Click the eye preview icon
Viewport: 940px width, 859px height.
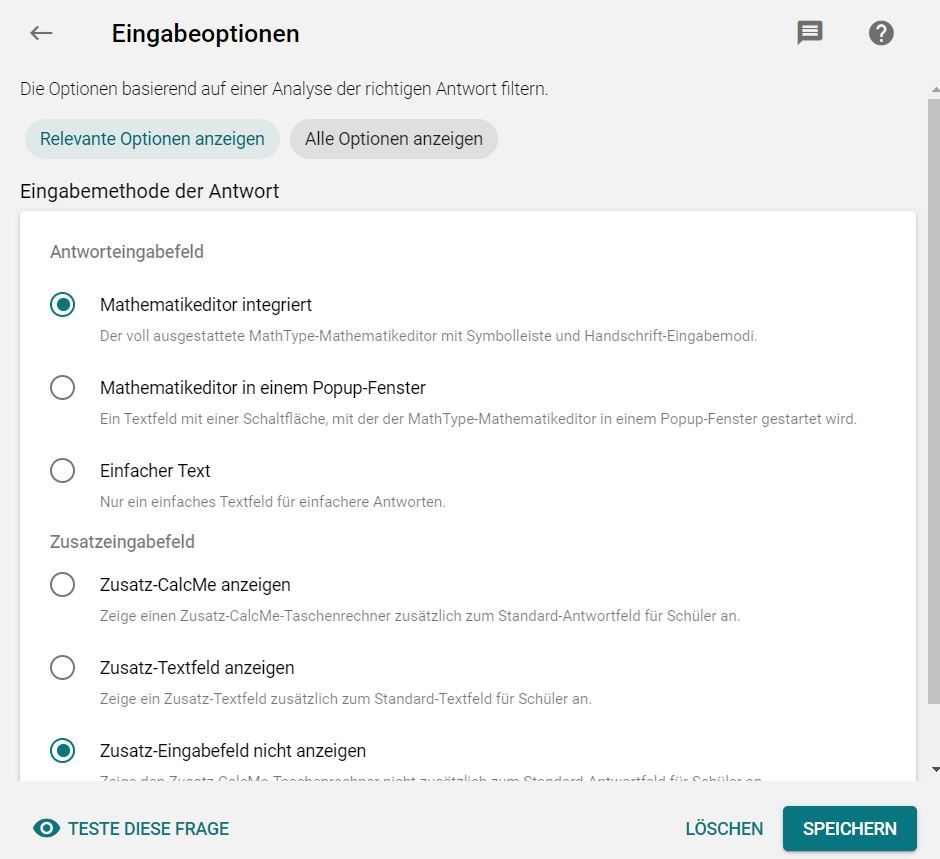38,828
